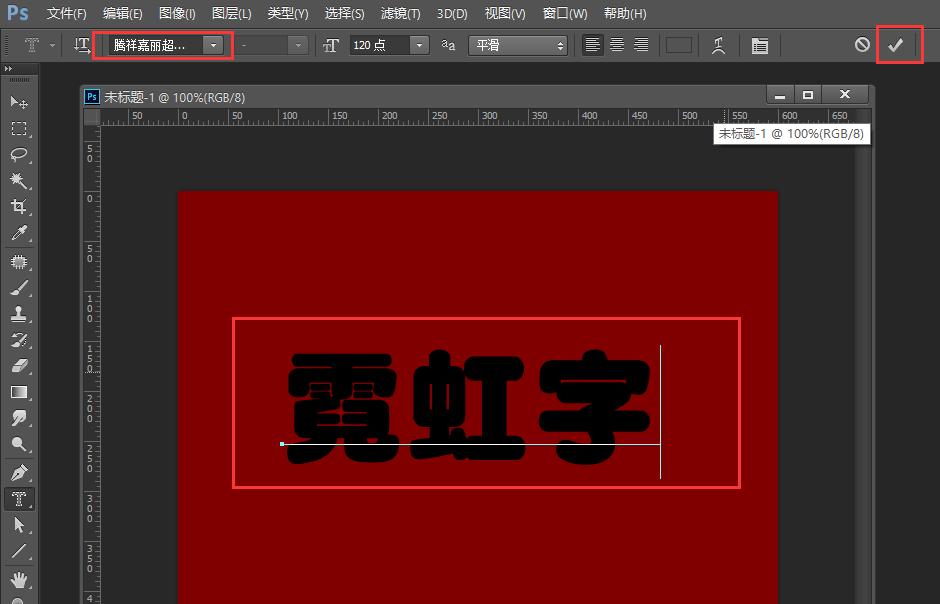This screenshot has height=604, width=940.
Task: Open the 图层(L) menu
Action: tap(230, 13)
